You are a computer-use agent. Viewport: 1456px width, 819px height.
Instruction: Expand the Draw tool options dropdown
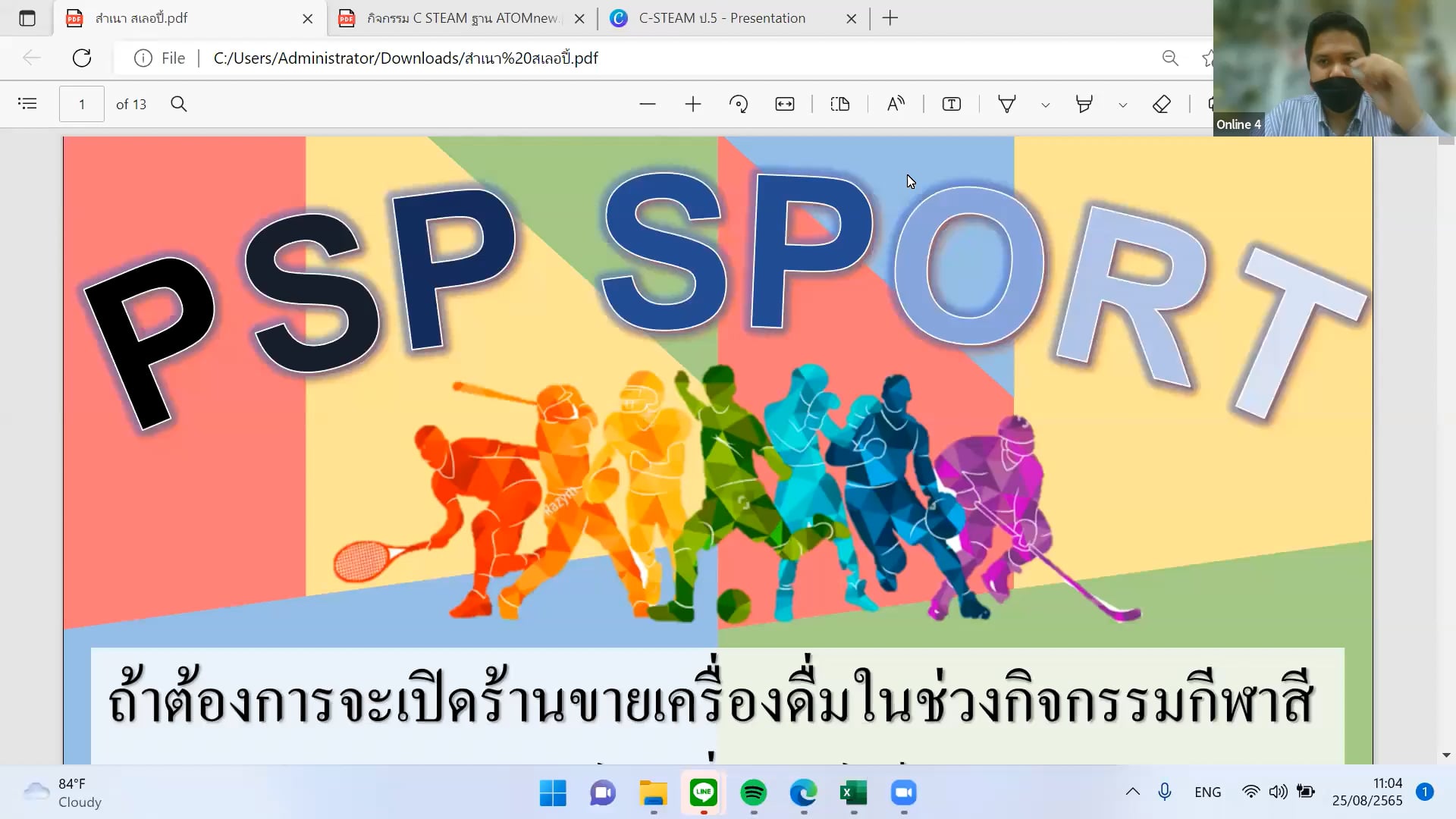click(1045, 105)
